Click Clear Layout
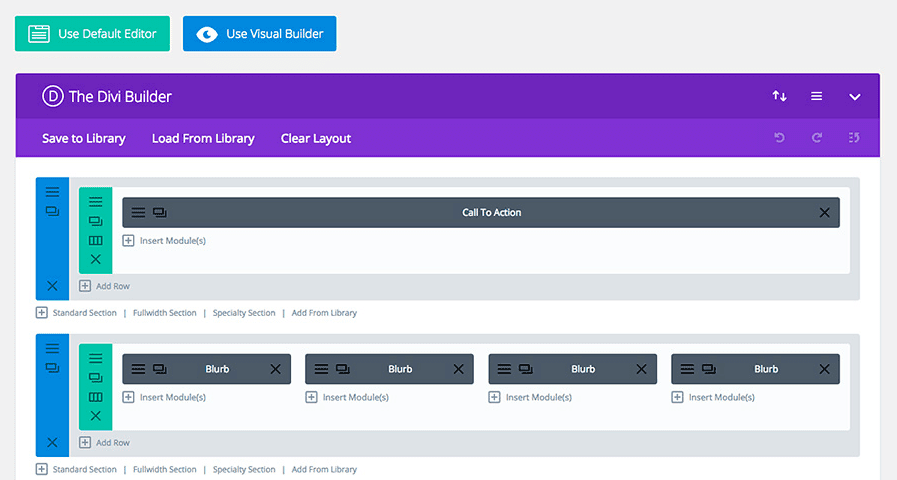The width and height of the screenshot is (897, 480). click(316, 138)
